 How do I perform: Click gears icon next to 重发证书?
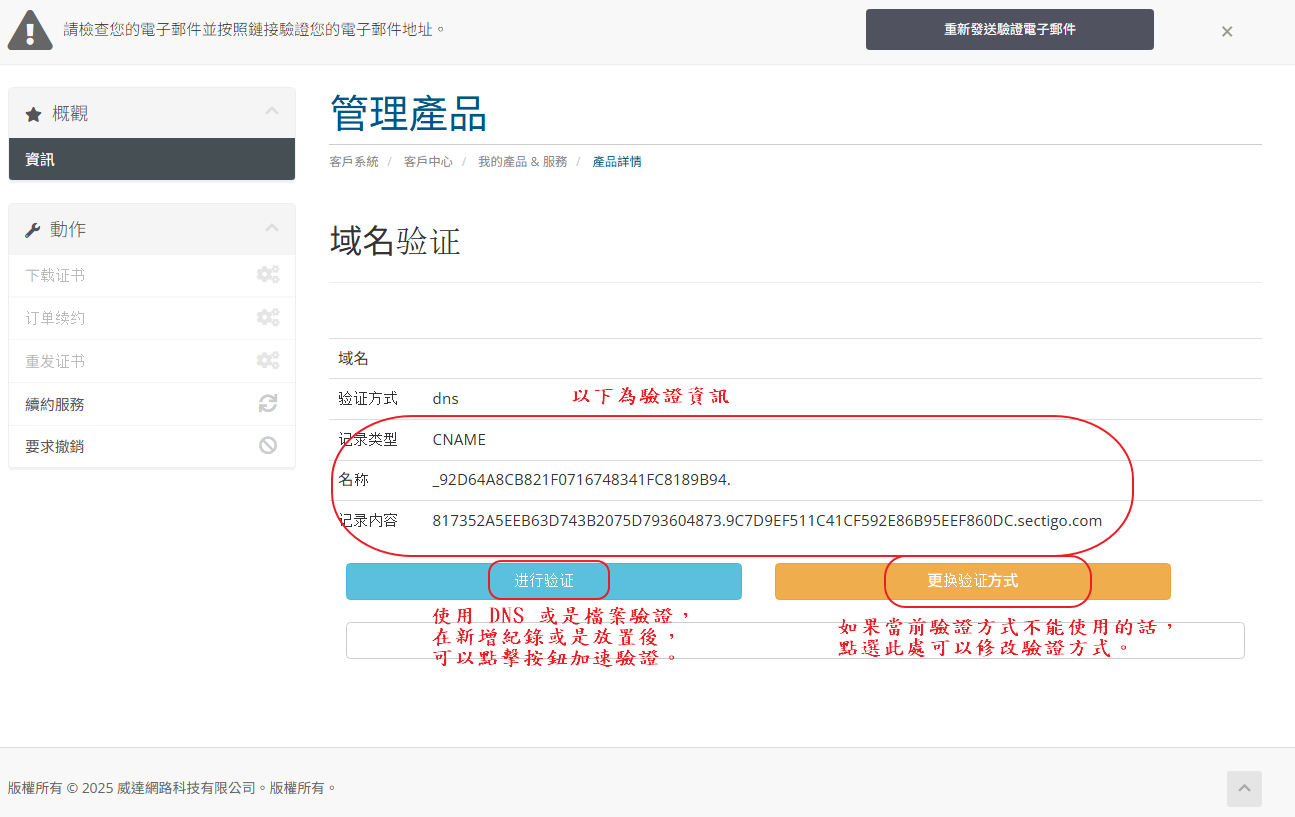pyautogui.click(x=267, y=361)
